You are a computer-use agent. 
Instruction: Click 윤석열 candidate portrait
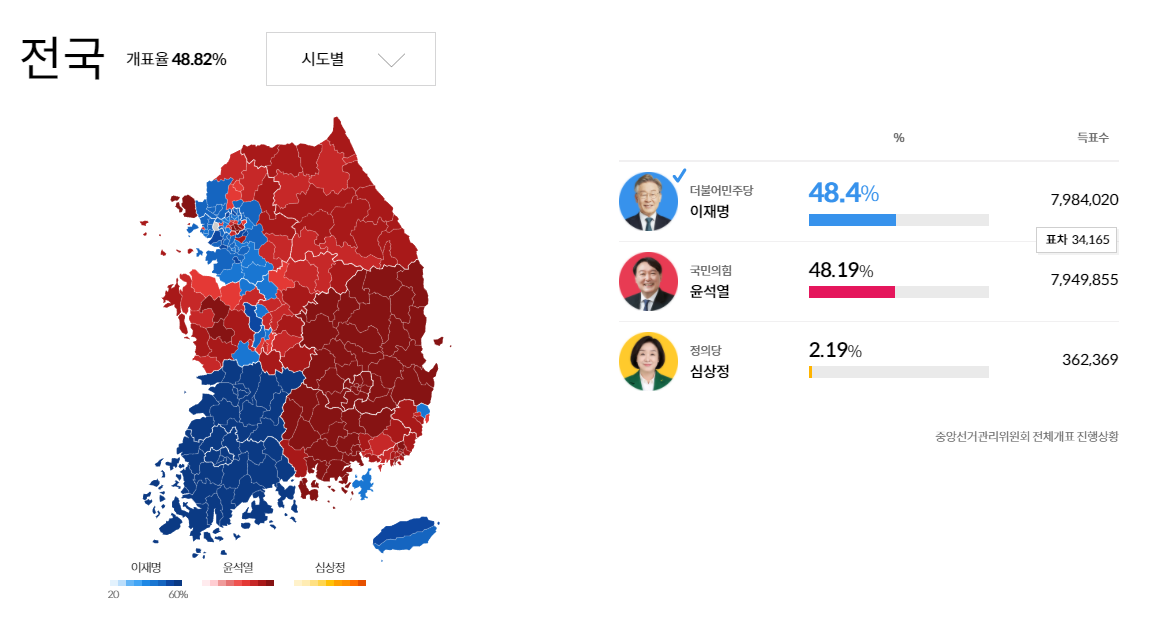tap(648, 281)
